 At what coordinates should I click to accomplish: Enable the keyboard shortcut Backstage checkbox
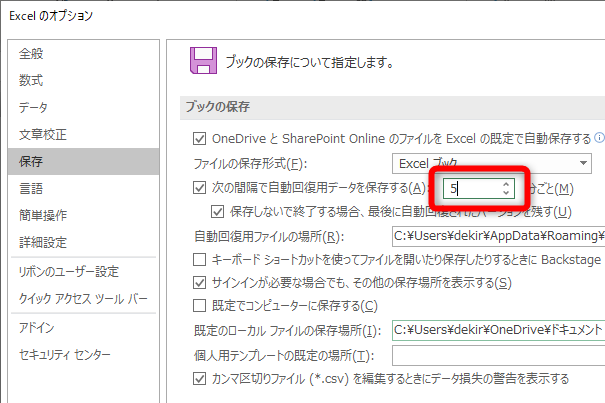199,259
